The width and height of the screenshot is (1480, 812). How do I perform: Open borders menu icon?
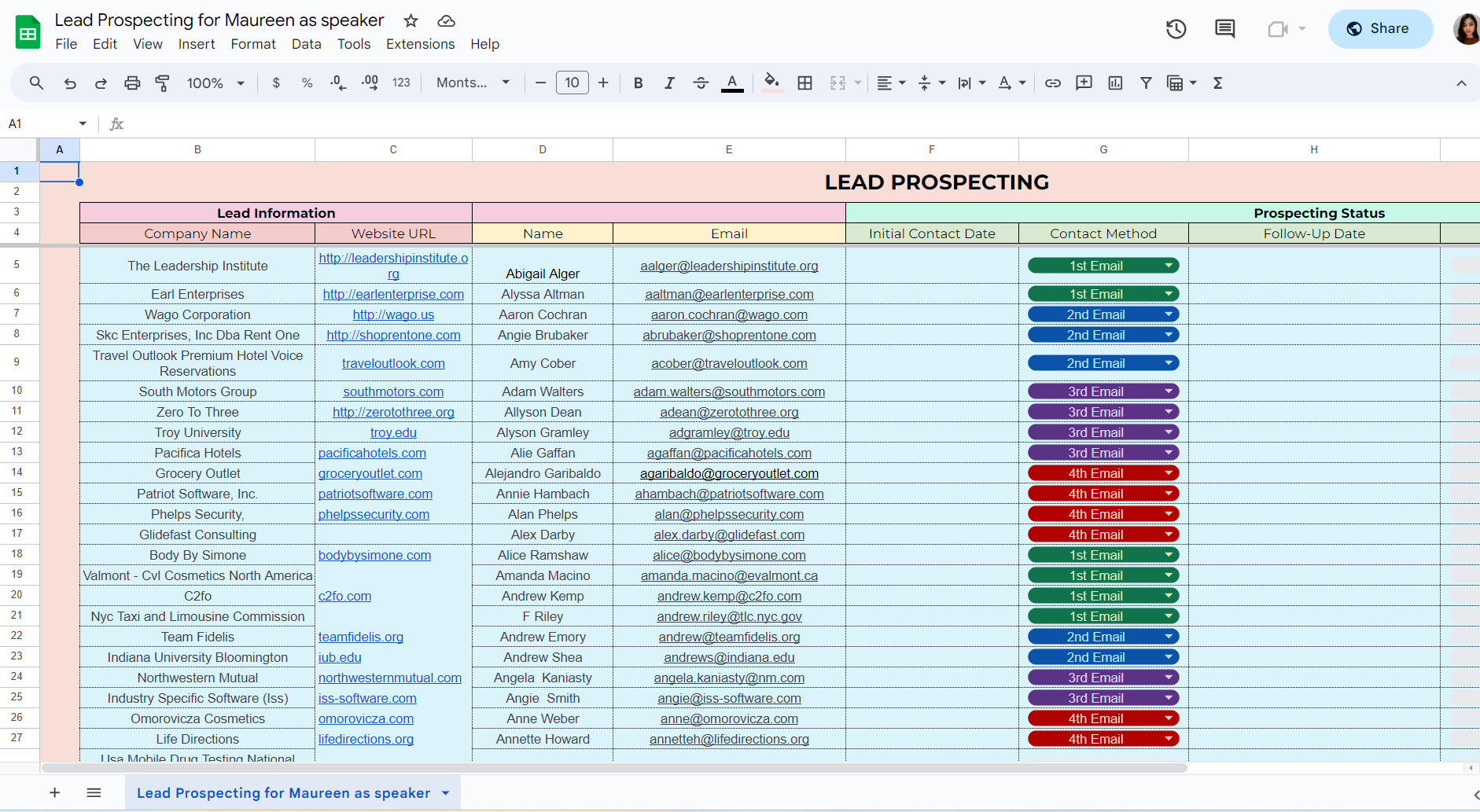804,83
